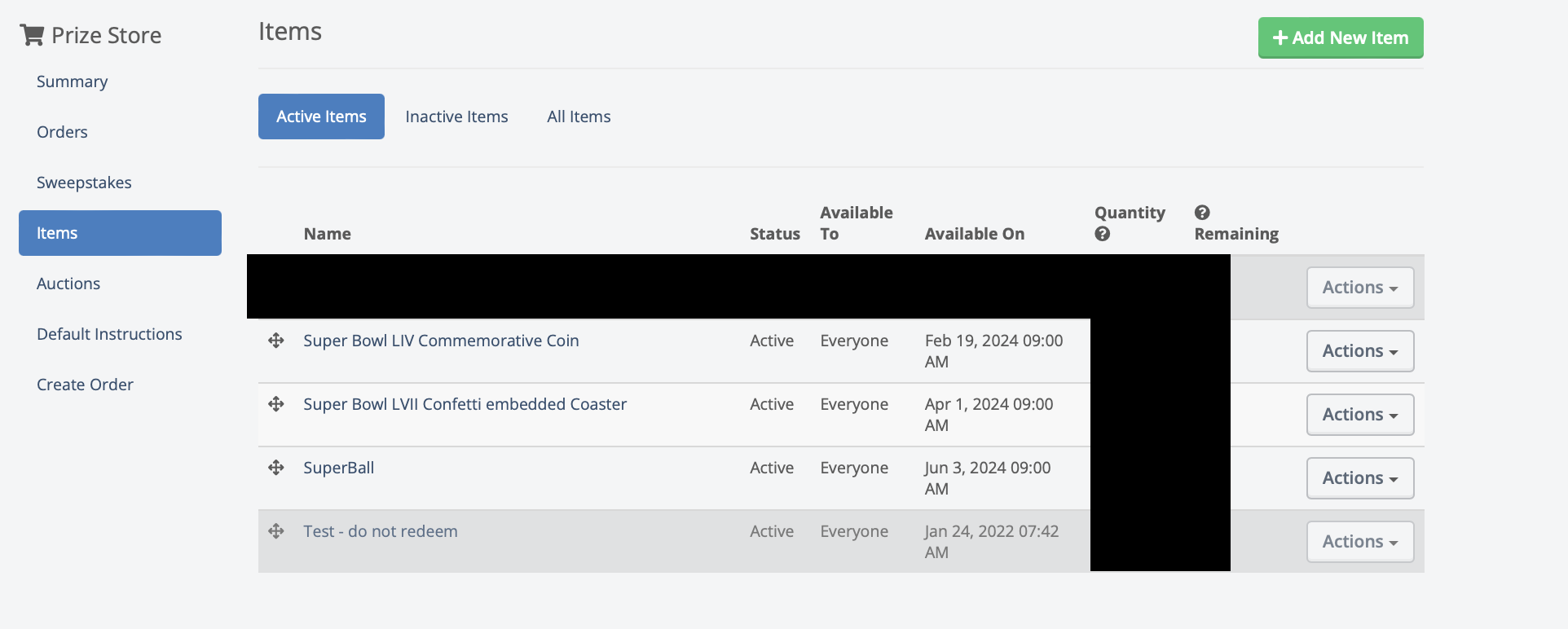Click drag handle for Super Bowl LIV Coin

coord(276,341)
